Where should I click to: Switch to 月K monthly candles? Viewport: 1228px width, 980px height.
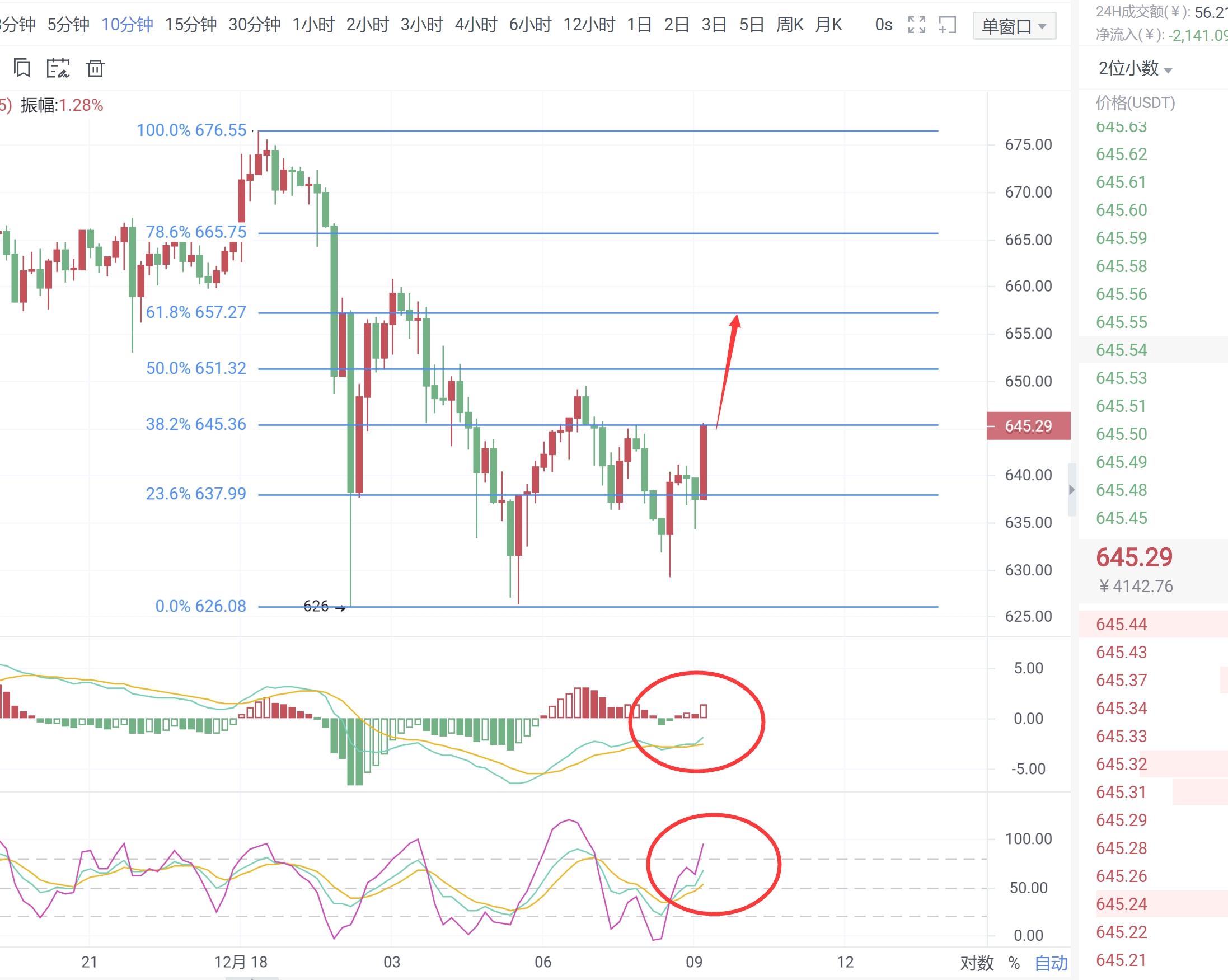tap(829, 25)
